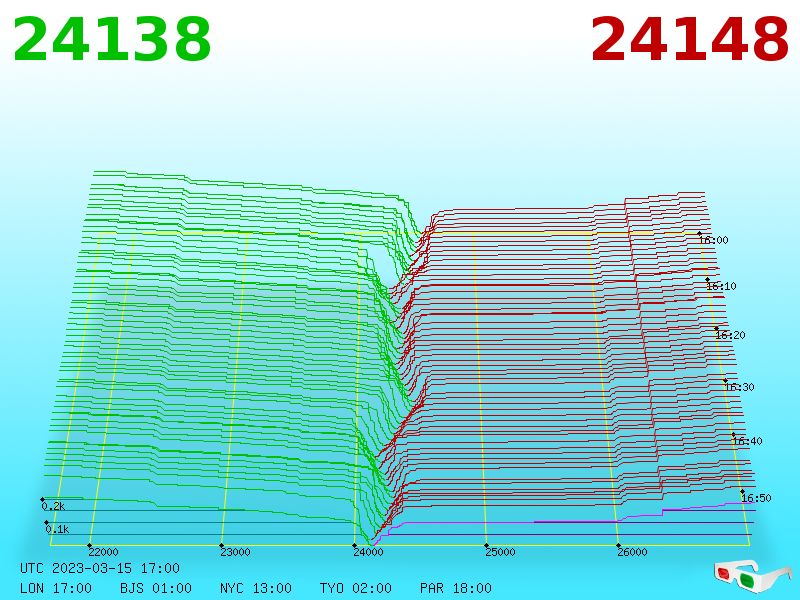Viewport: 800px width, 600px height.
Task: Click the BJS 01:00 clock
Action: point(156,588)
